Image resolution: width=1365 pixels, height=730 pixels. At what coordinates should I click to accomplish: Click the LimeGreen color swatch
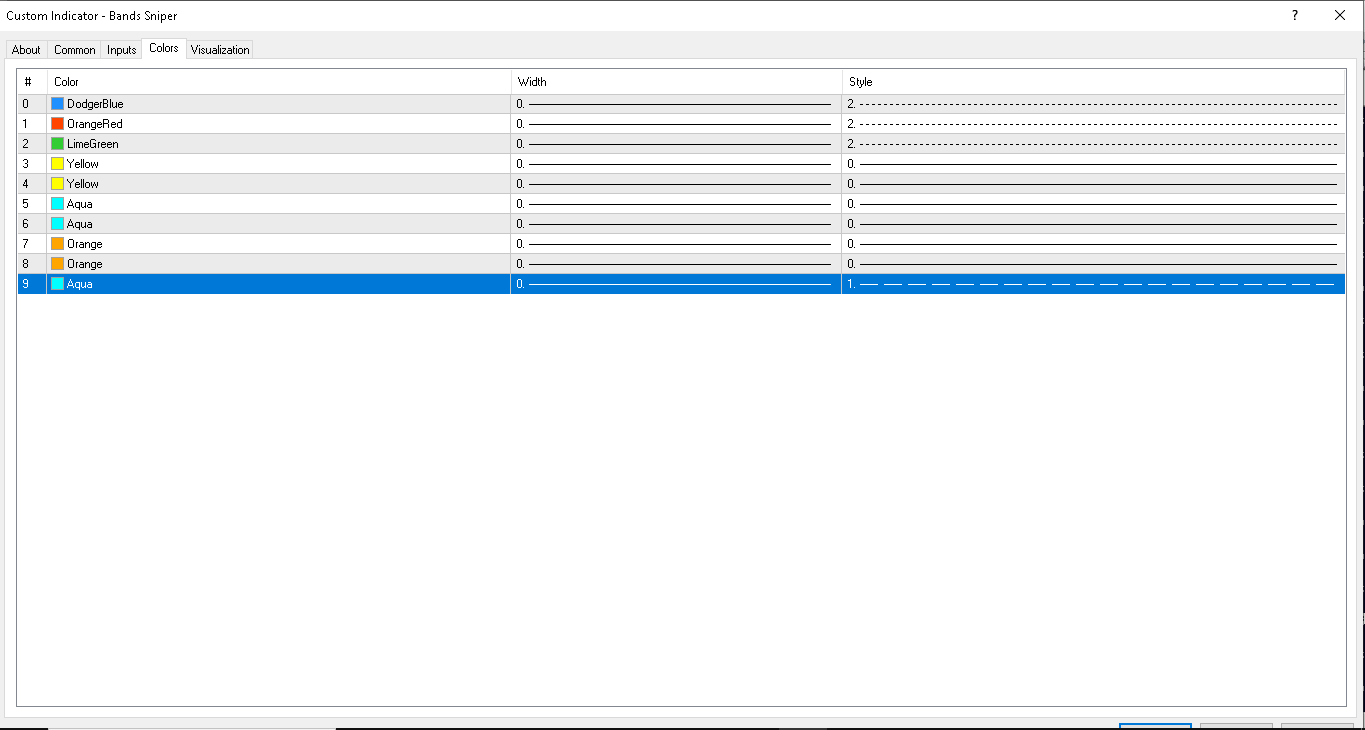point(58,144)
